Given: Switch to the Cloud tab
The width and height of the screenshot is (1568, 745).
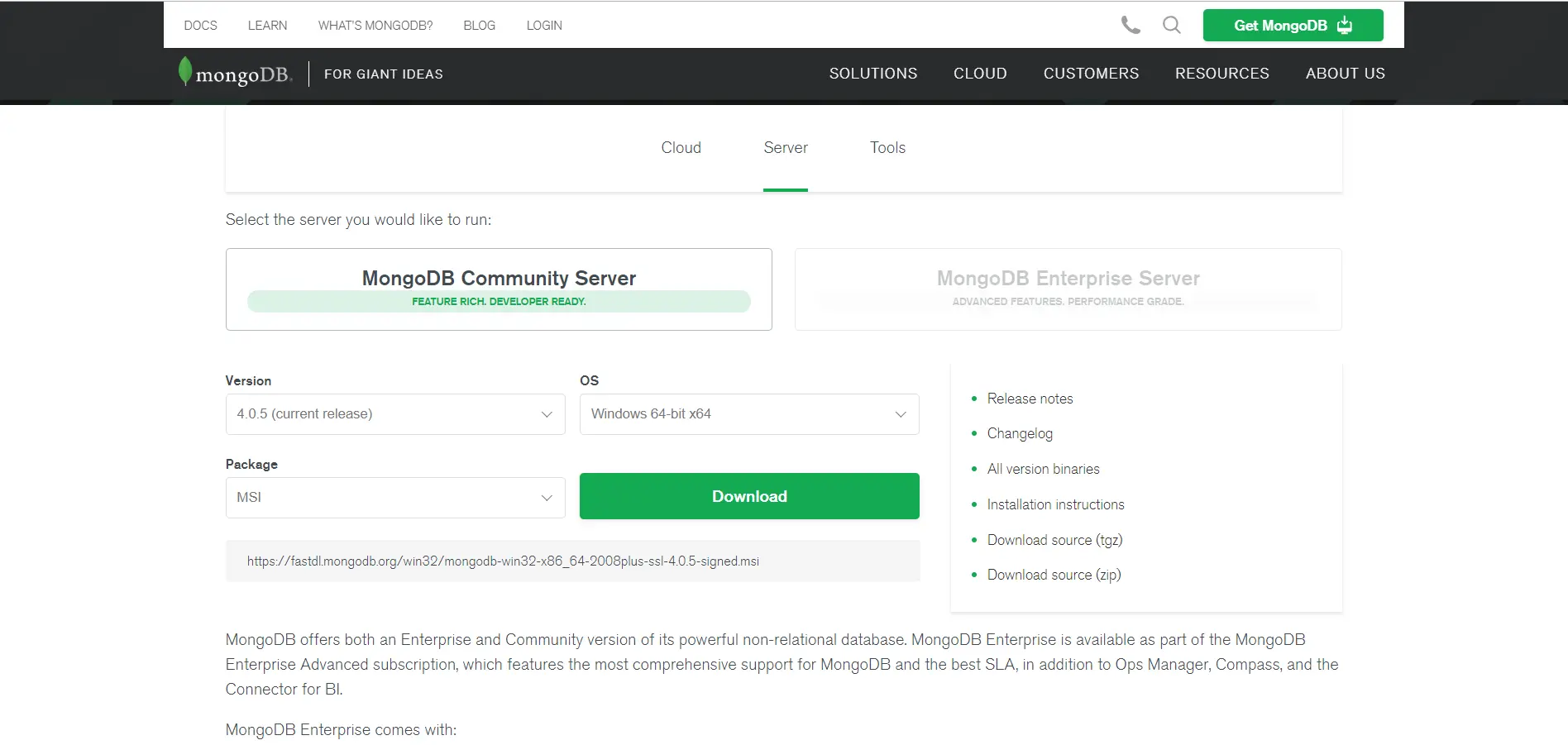Looking at the screenshot, I should pyautogui.click(x=681, y=147).
